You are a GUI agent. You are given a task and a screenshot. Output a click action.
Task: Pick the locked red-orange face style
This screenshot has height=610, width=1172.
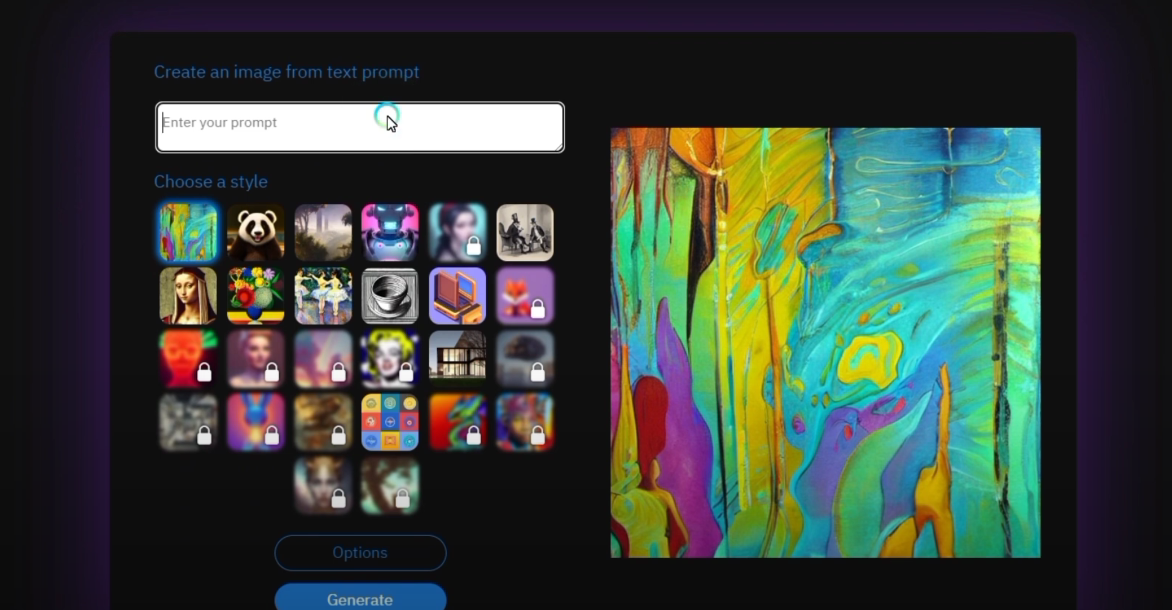188,360
